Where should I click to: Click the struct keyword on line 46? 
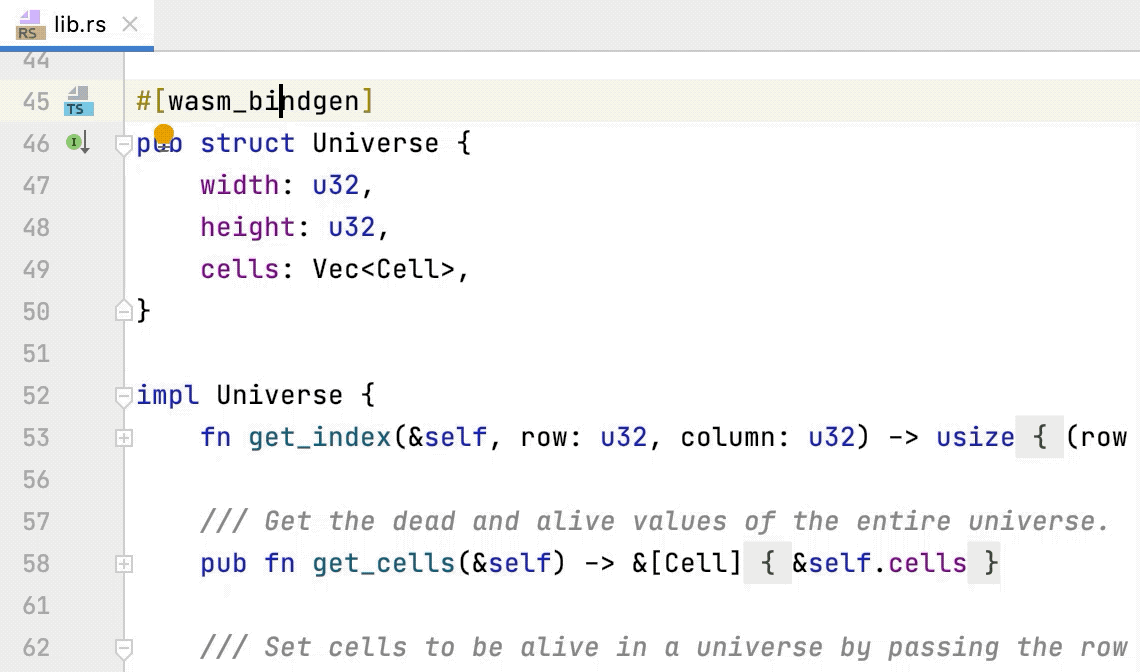pos(248,143)
